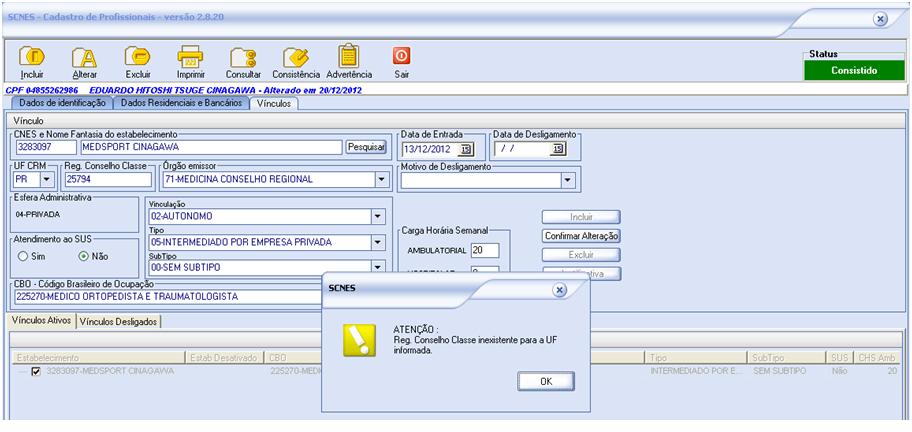
Task: Open the Consultar toolbar icon
Action: tap(243, 57)
